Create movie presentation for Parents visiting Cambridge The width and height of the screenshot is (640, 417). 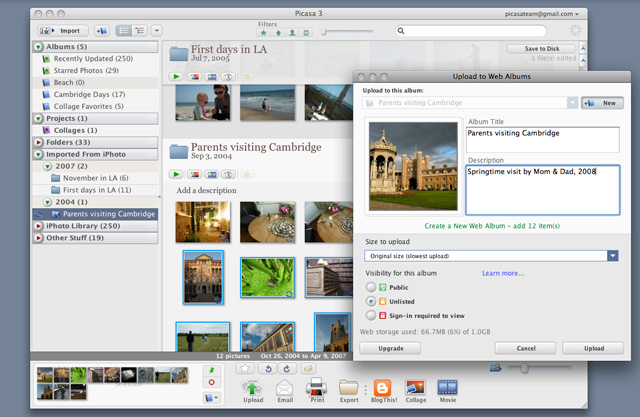click(212, 175)
